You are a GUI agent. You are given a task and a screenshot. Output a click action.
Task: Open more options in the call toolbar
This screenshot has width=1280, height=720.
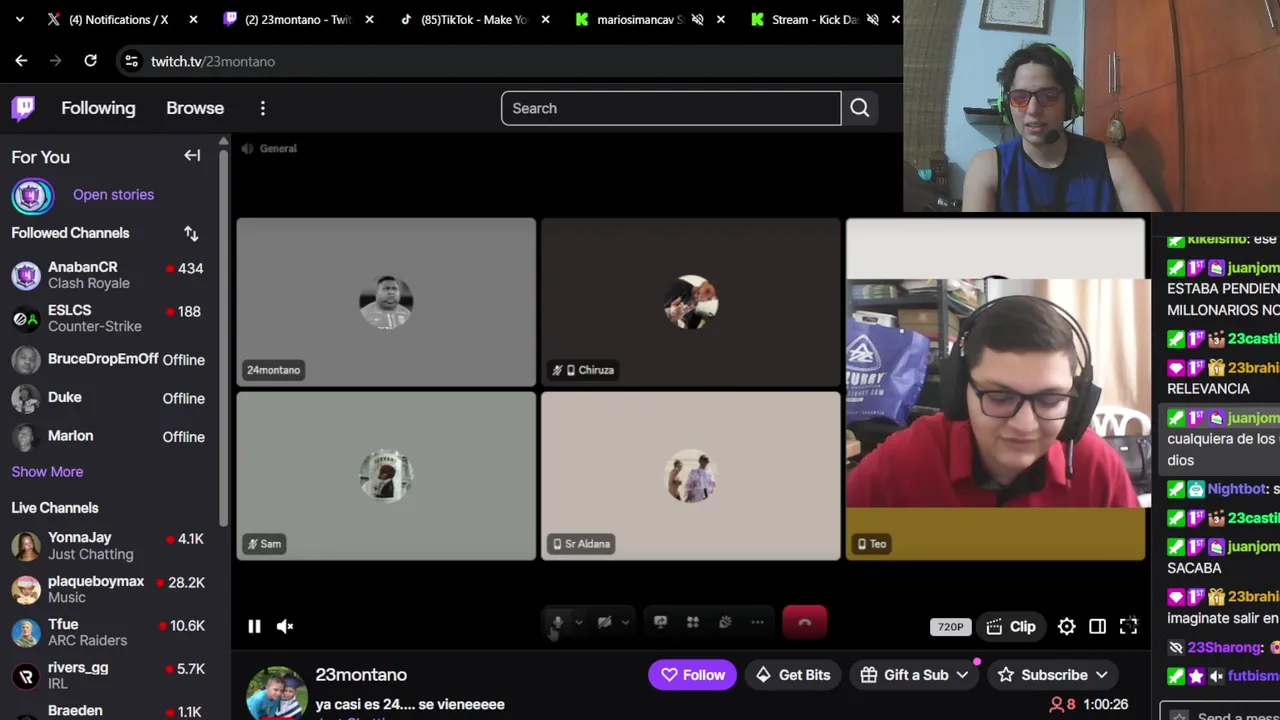[757, 622]
